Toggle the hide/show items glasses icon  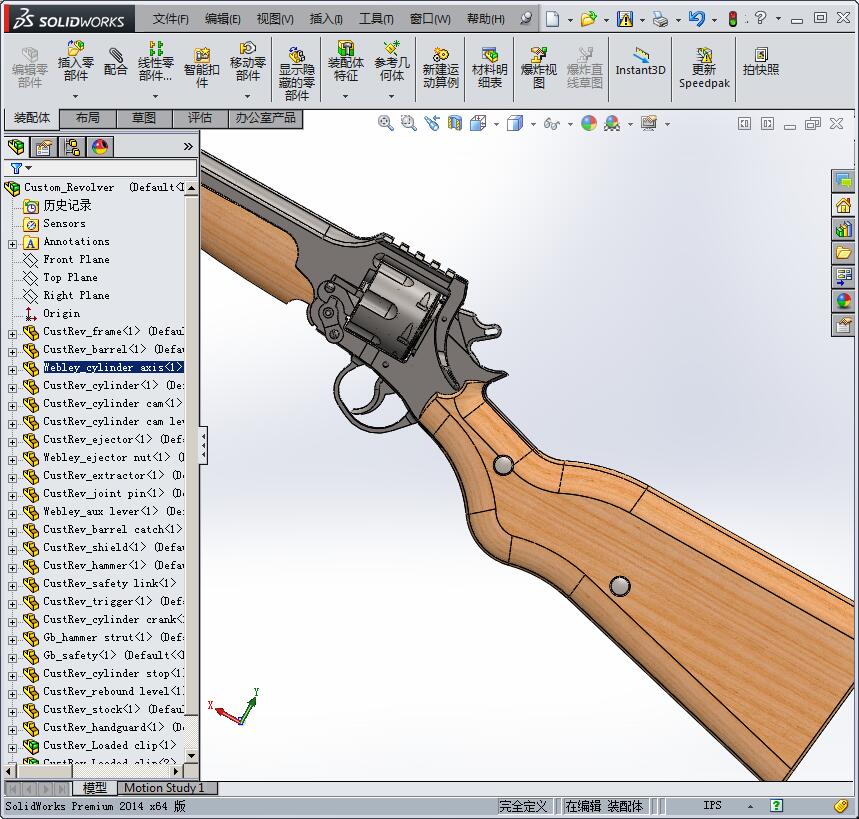tap(549, 123)
